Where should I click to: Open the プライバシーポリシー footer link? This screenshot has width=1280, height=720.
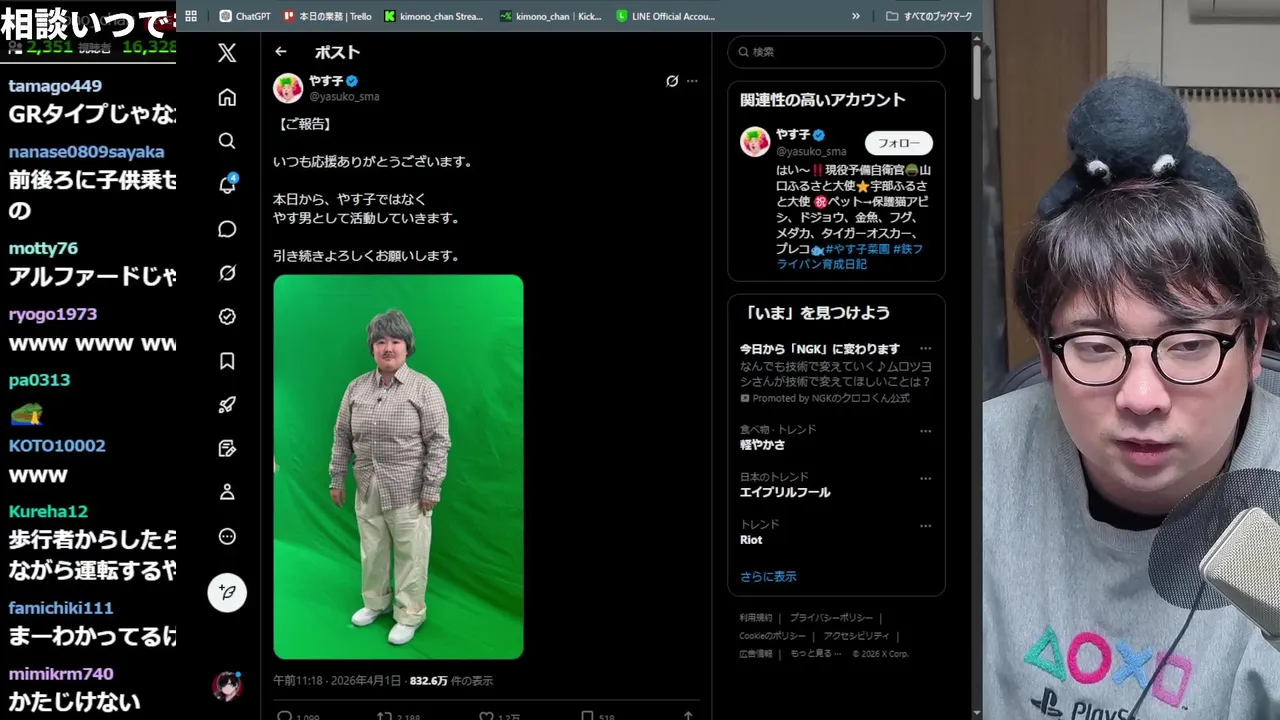(x=831, y=618)
